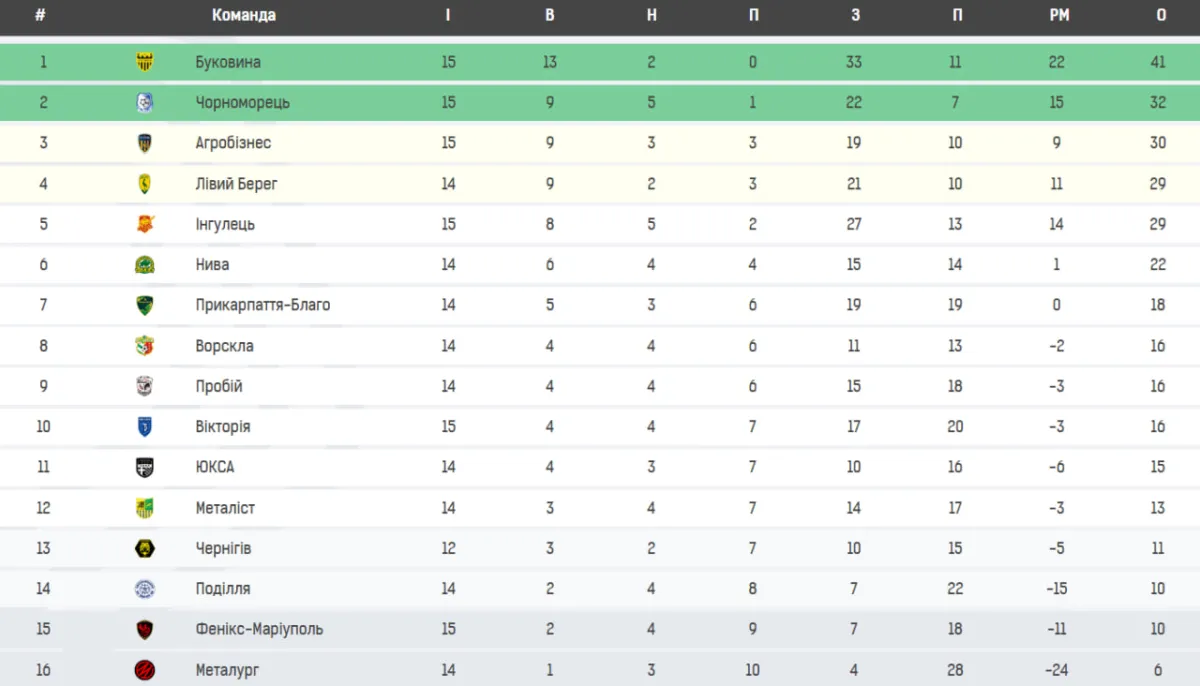Click the РМ goal difference header

point(1057,15)
